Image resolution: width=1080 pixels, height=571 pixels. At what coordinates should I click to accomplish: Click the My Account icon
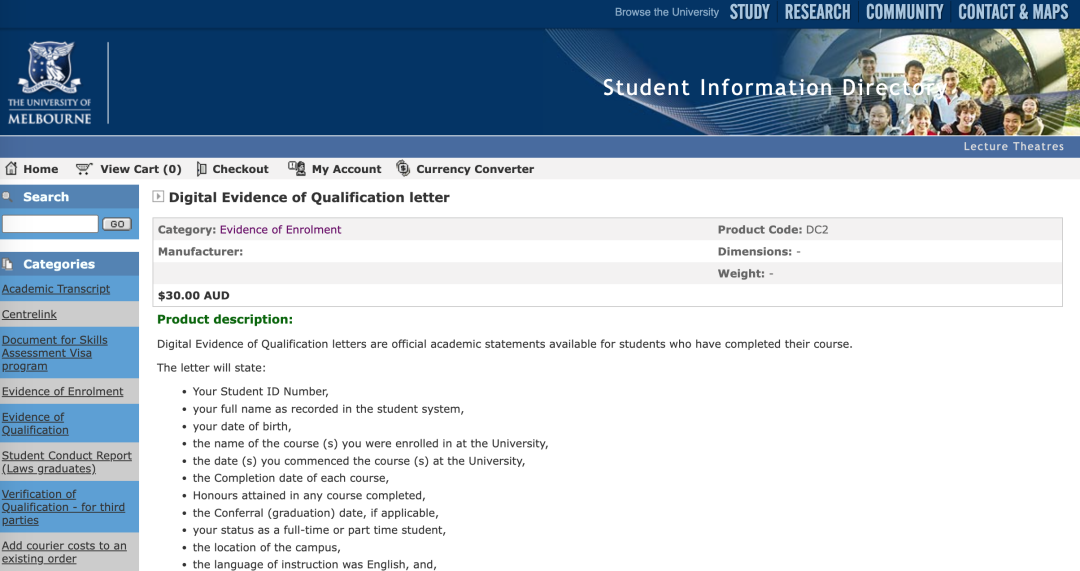(297, 168)
